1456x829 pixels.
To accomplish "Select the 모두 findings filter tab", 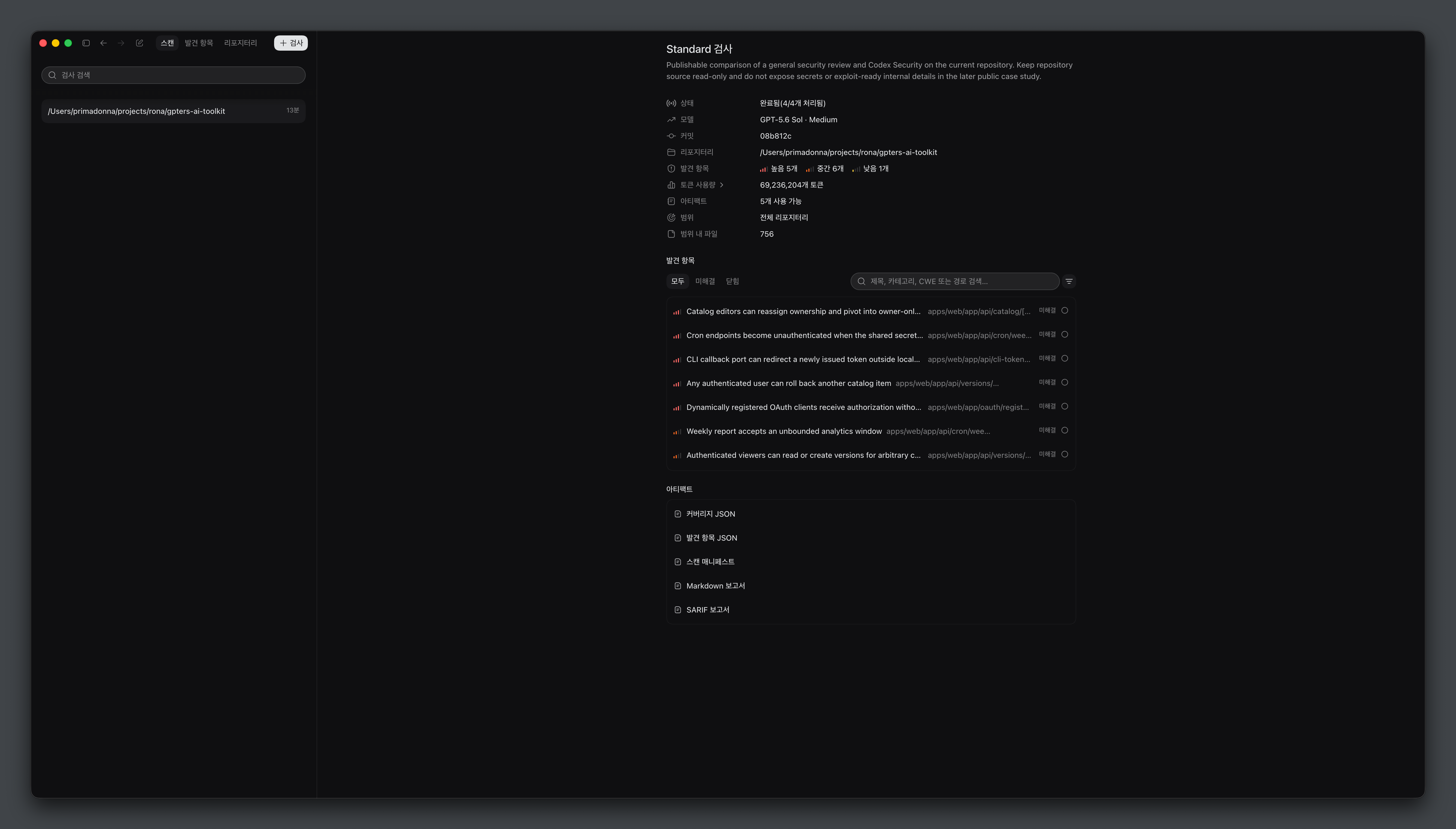I will [x=678, y=281].
